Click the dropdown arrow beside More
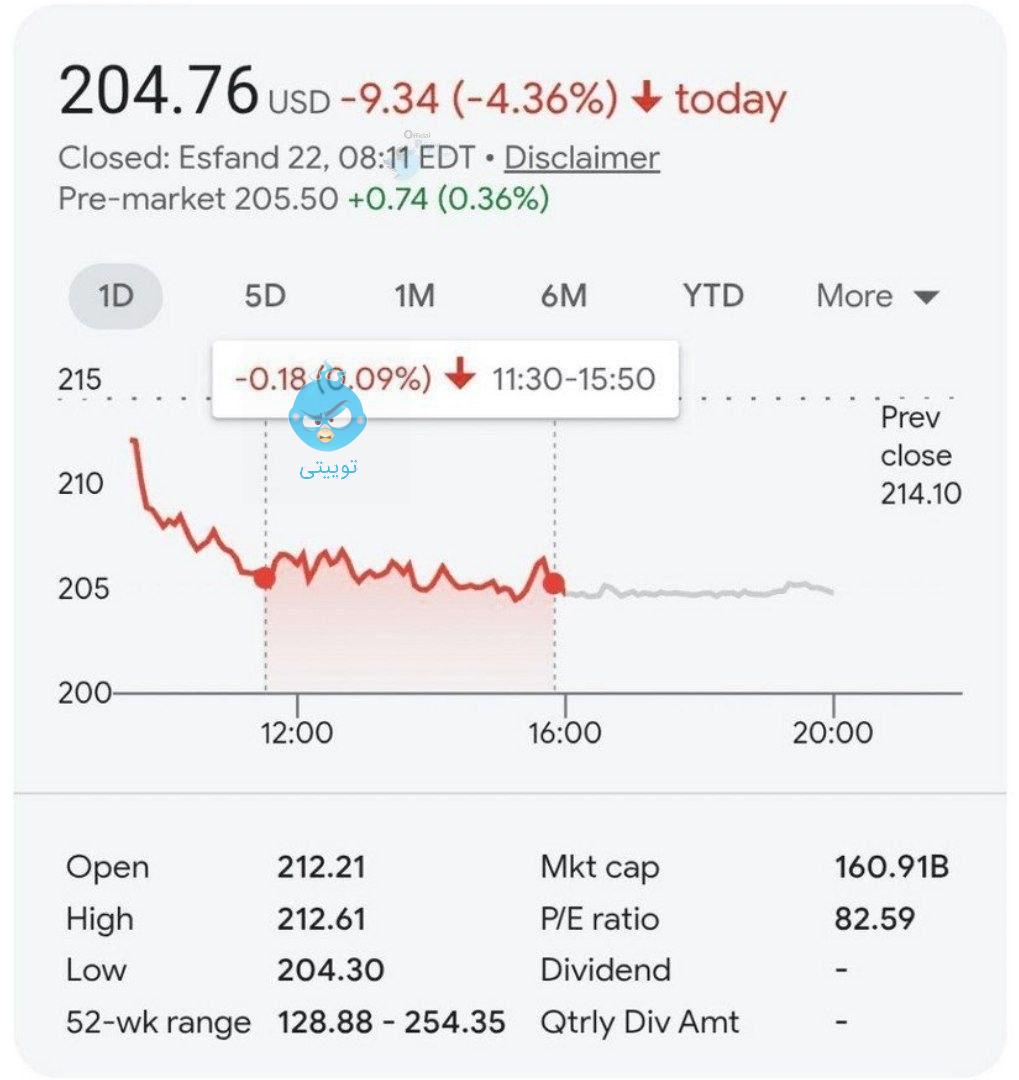The image size is (1019, 1080). coord(927,297)
